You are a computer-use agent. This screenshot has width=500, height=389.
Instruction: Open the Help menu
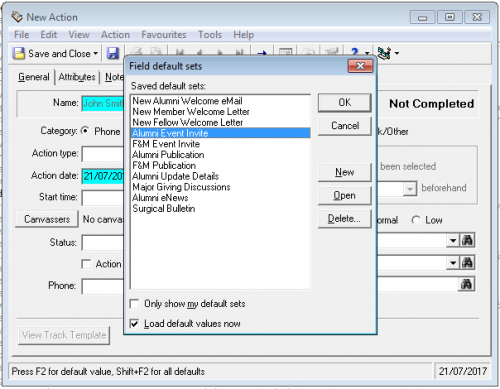click(244, 35)
